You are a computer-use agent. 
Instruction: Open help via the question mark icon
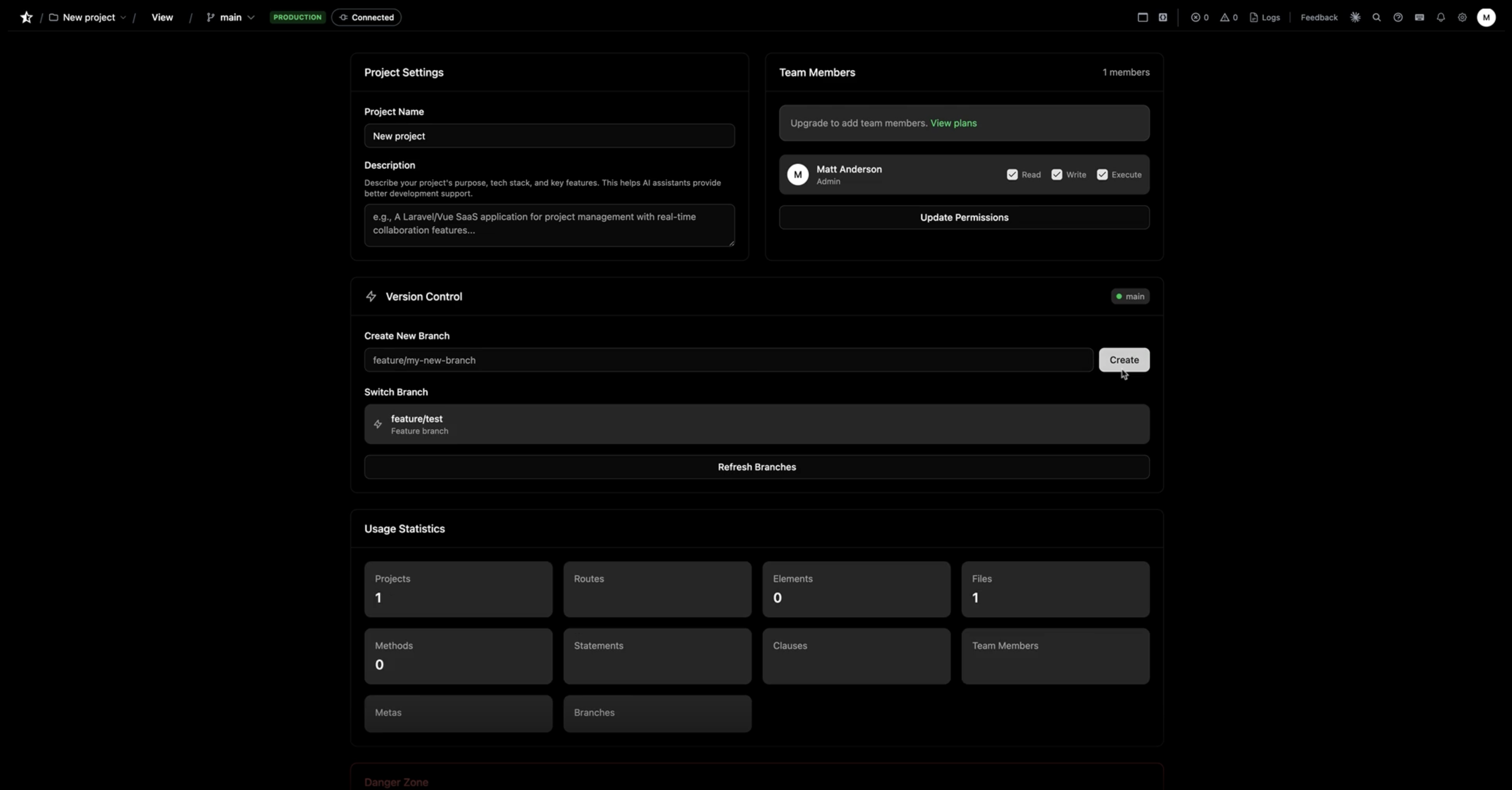point(1398,17)
